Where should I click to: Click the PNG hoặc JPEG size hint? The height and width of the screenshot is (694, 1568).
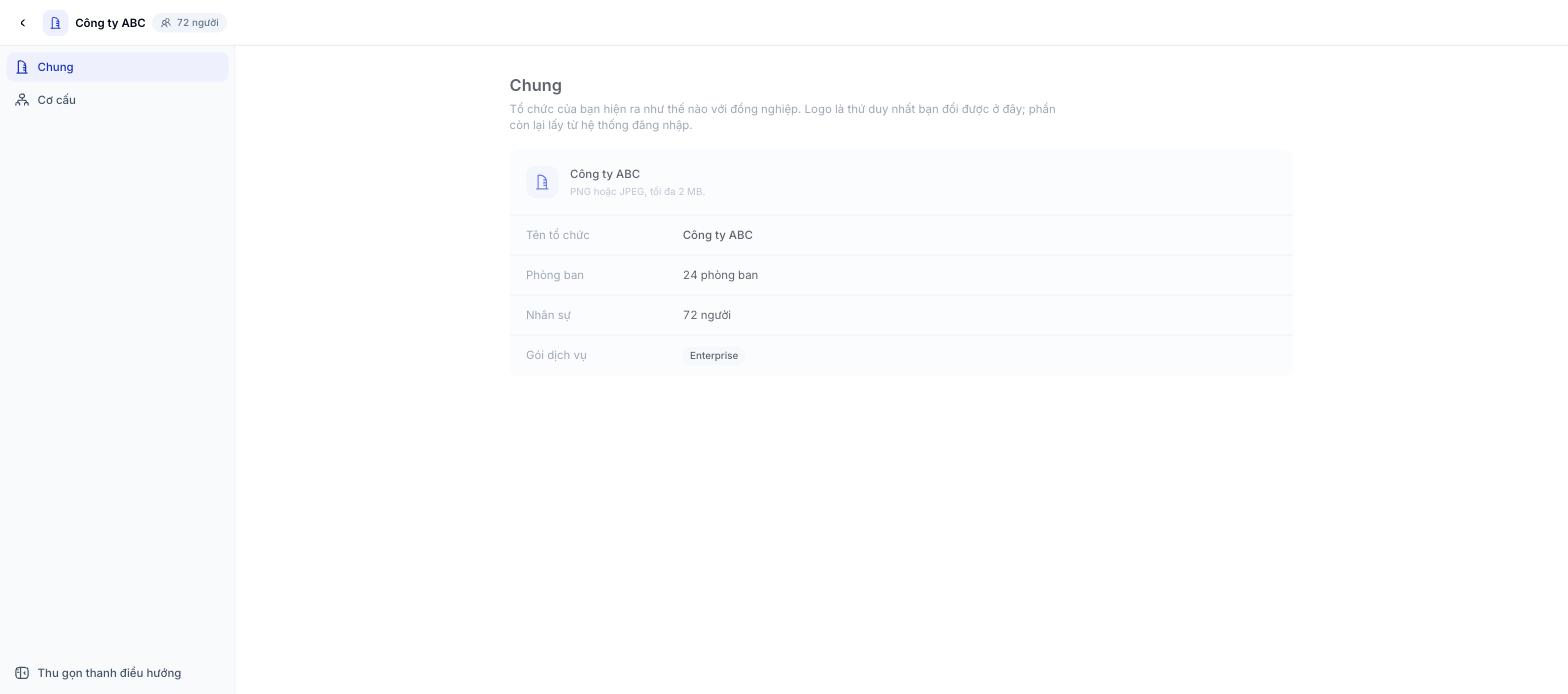point(637,192)
